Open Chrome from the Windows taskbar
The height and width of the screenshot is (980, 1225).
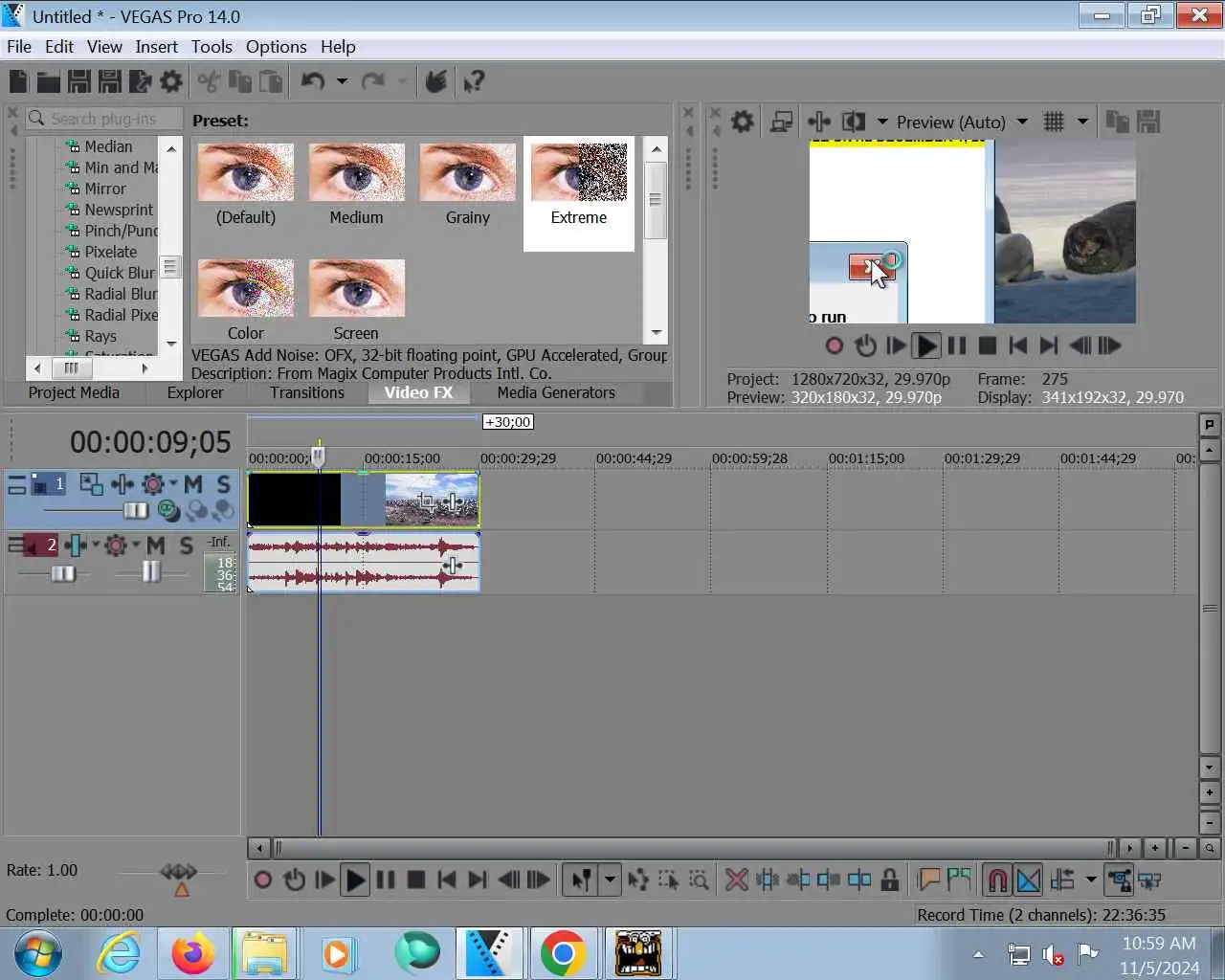(x=563, y=953)
